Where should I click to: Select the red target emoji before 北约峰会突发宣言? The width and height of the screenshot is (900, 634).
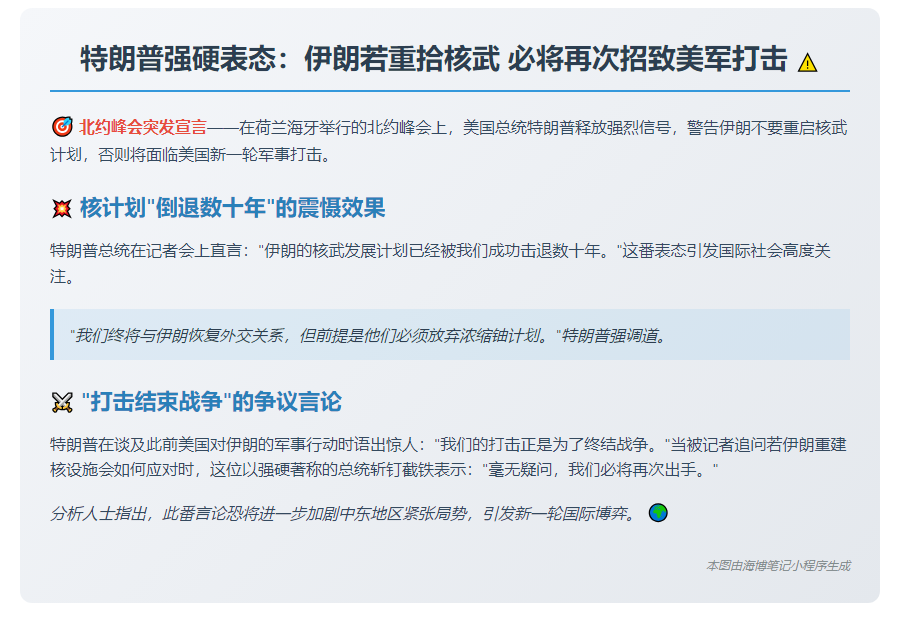coord(64,125)
